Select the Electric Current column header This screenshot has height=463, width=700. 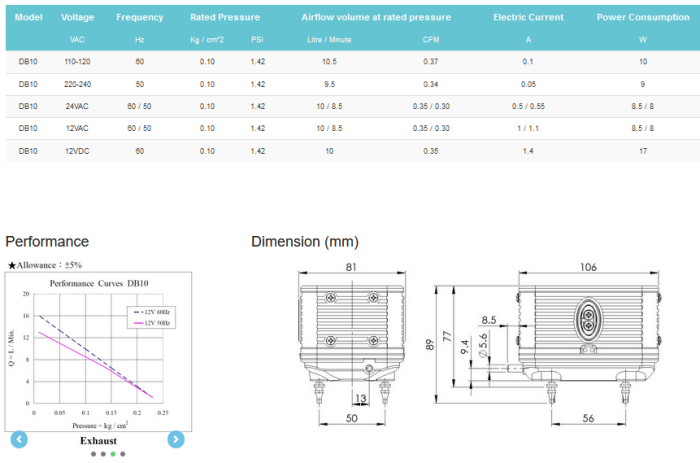click(528, 17)
